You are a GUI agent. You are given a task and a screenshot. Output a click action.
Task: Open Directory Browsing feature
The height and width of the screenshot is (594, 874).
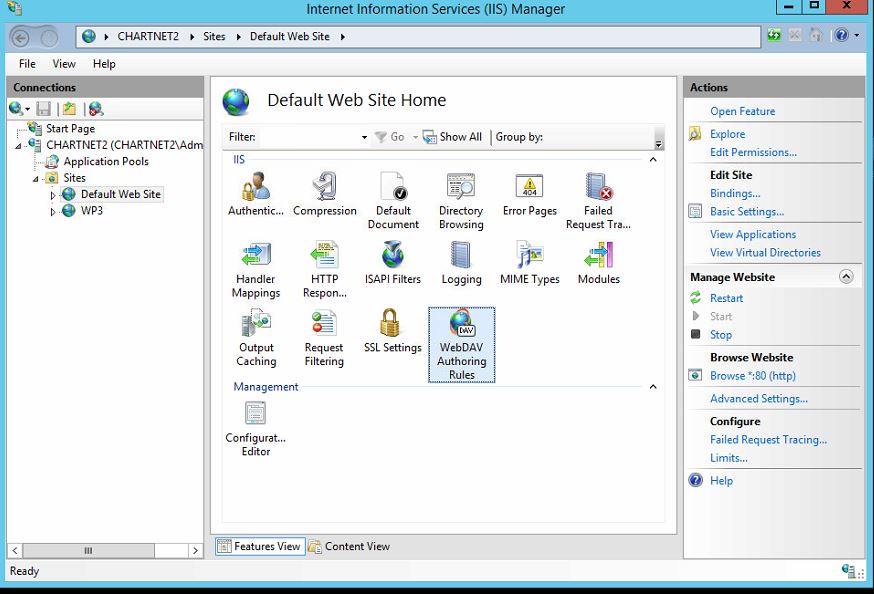[461, 201]
